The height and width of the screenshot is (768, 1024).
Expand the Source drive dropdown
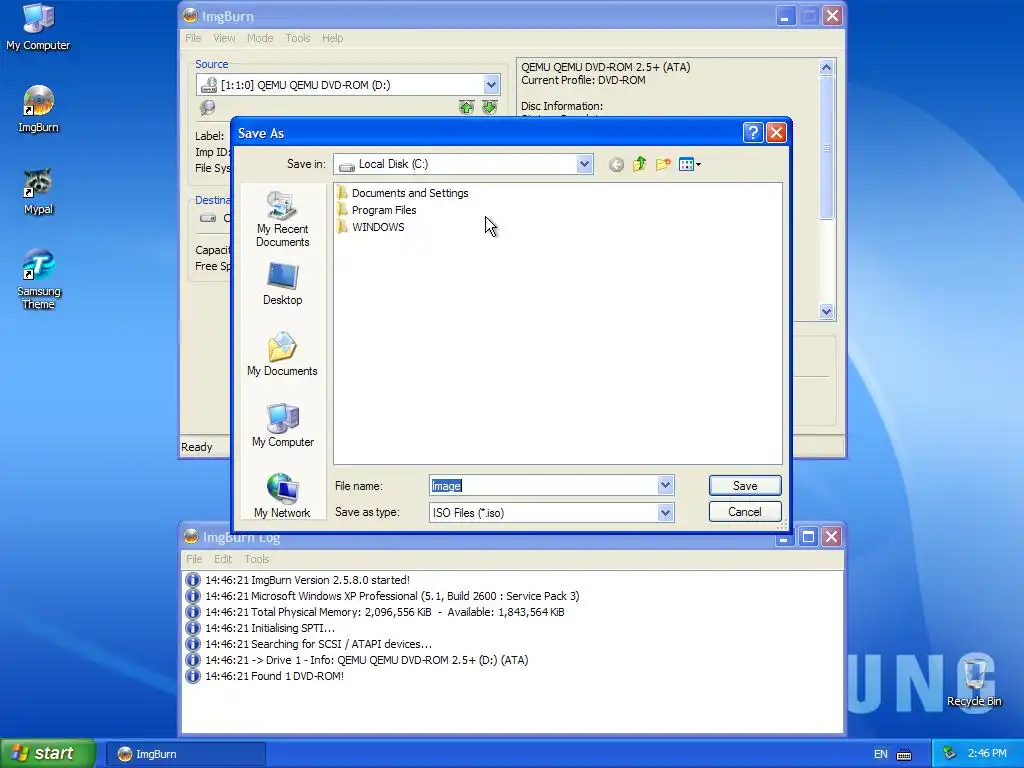491,84
